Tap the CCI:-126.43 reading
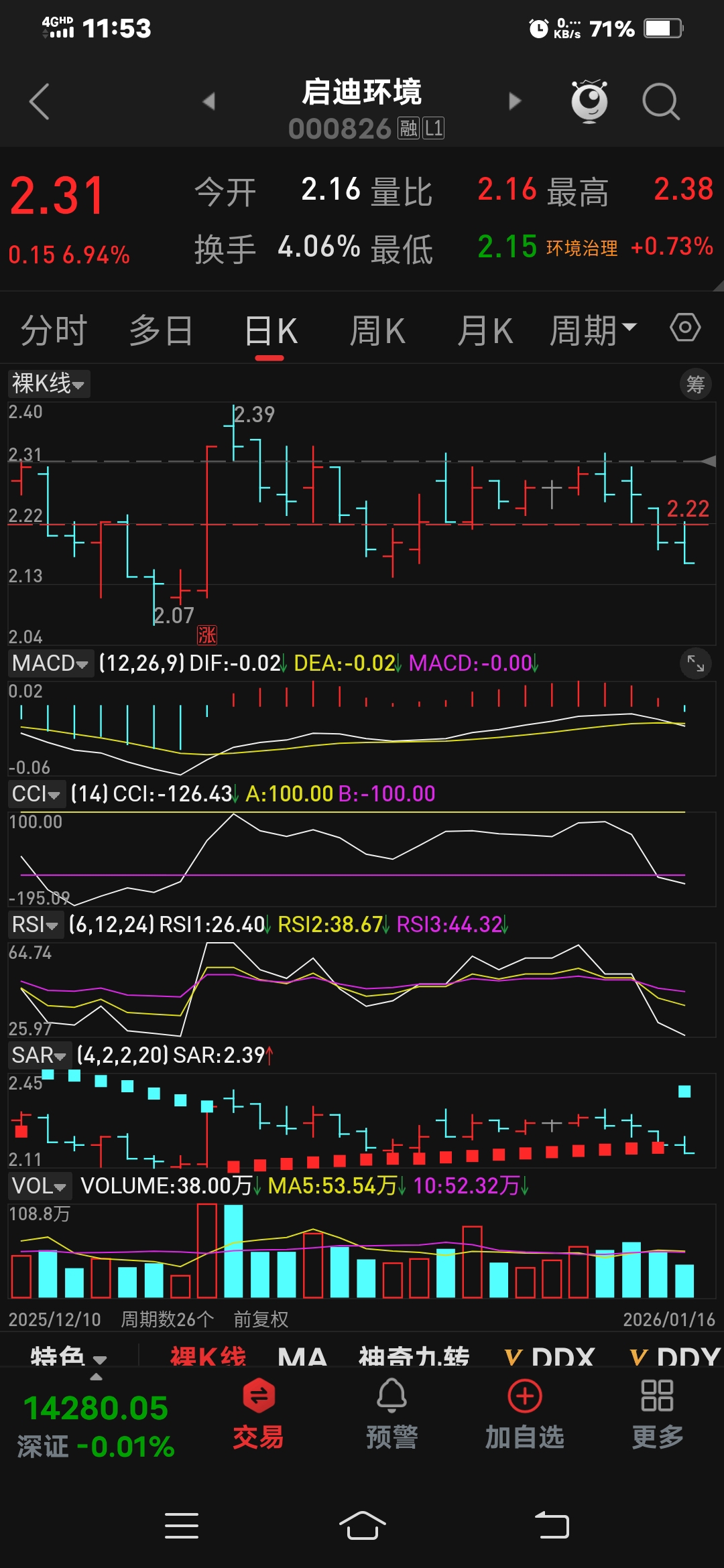 pyautogui.click(x=172, y=794)
